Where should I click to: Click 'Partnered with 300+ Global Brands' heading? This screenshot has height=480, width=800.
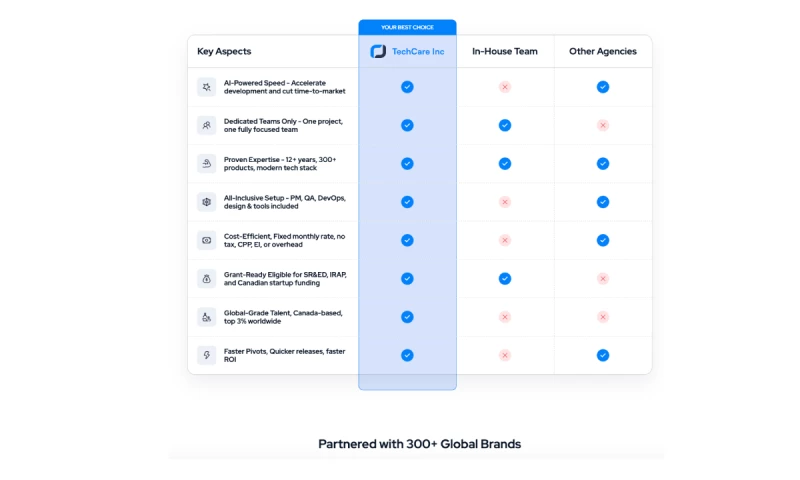[x=419, y=444]
